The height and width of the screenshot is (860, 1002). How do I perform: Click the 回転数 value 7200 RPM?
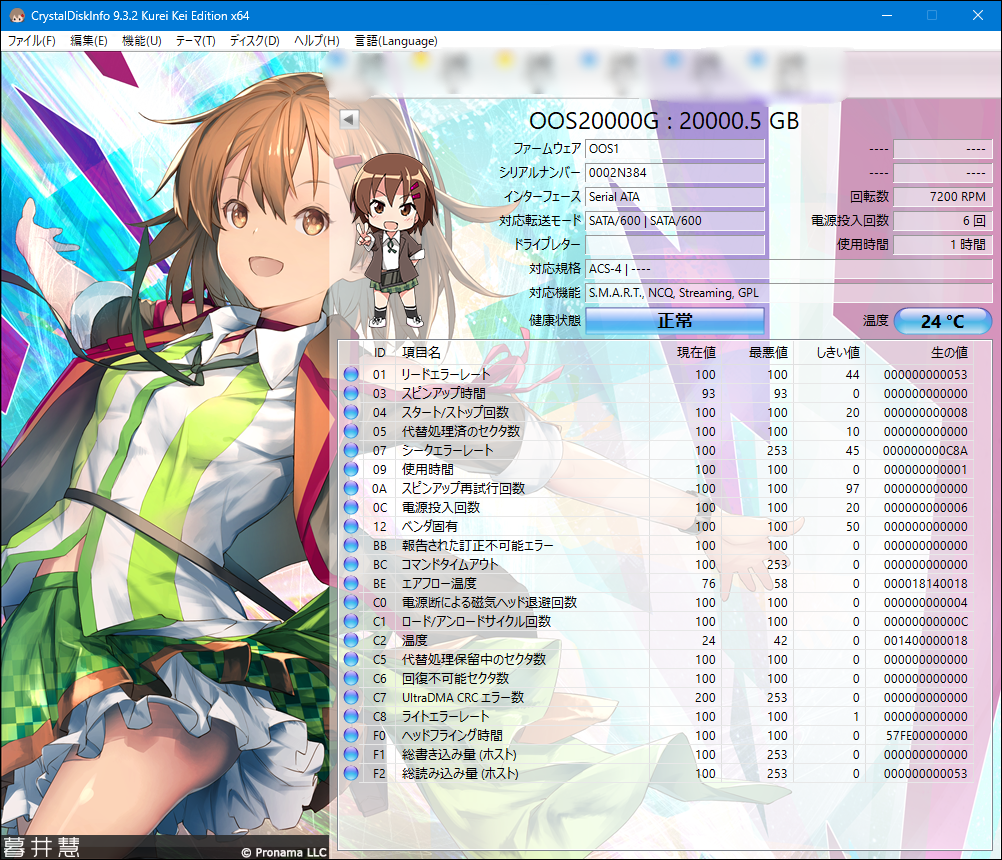(943, 197)
